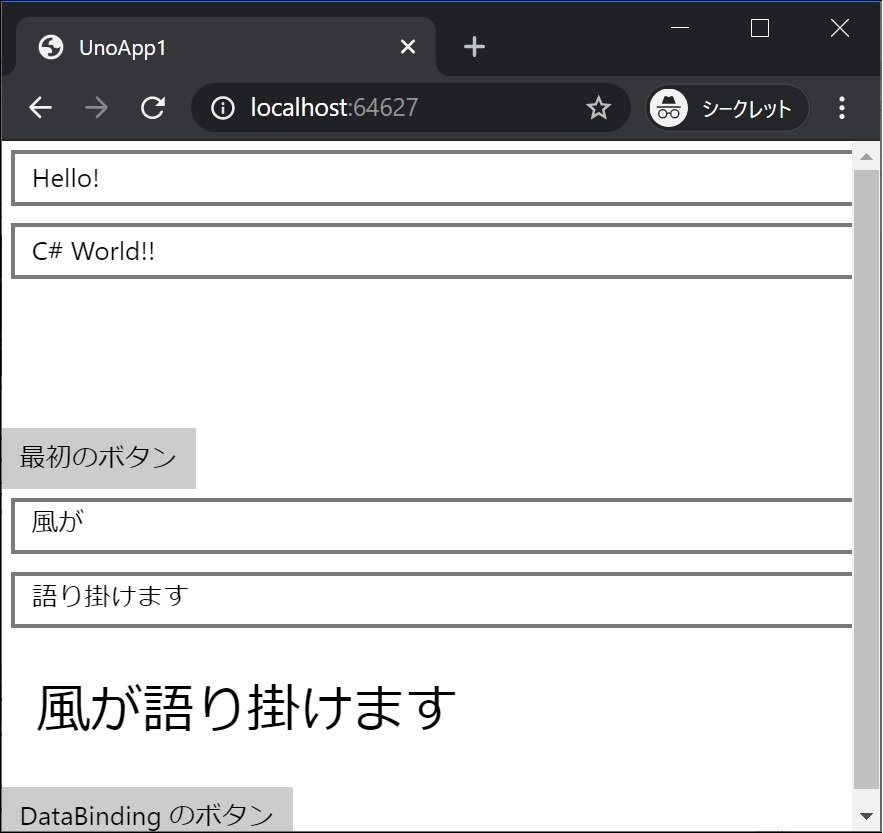The height and width of the screenshot is (833, 883).
Task: Click the シークレット incognito badge
Action: (726, 108)
